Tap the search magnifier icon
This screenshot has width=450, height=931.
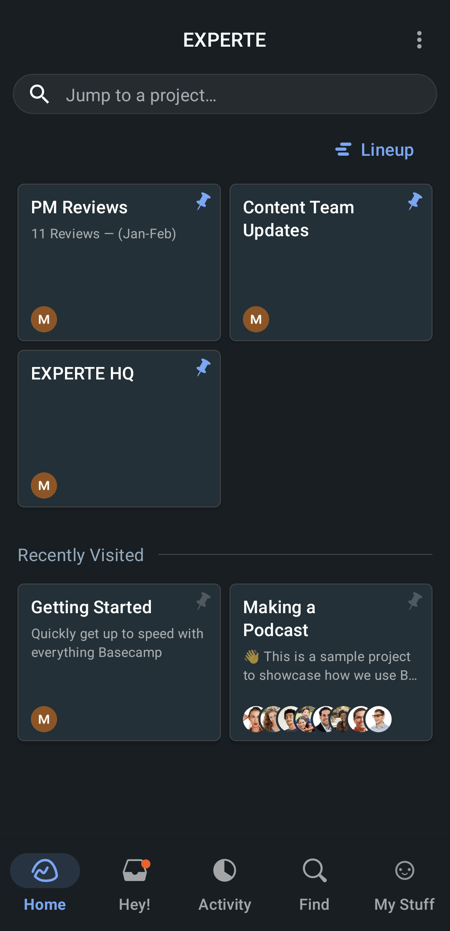(39, 94)
